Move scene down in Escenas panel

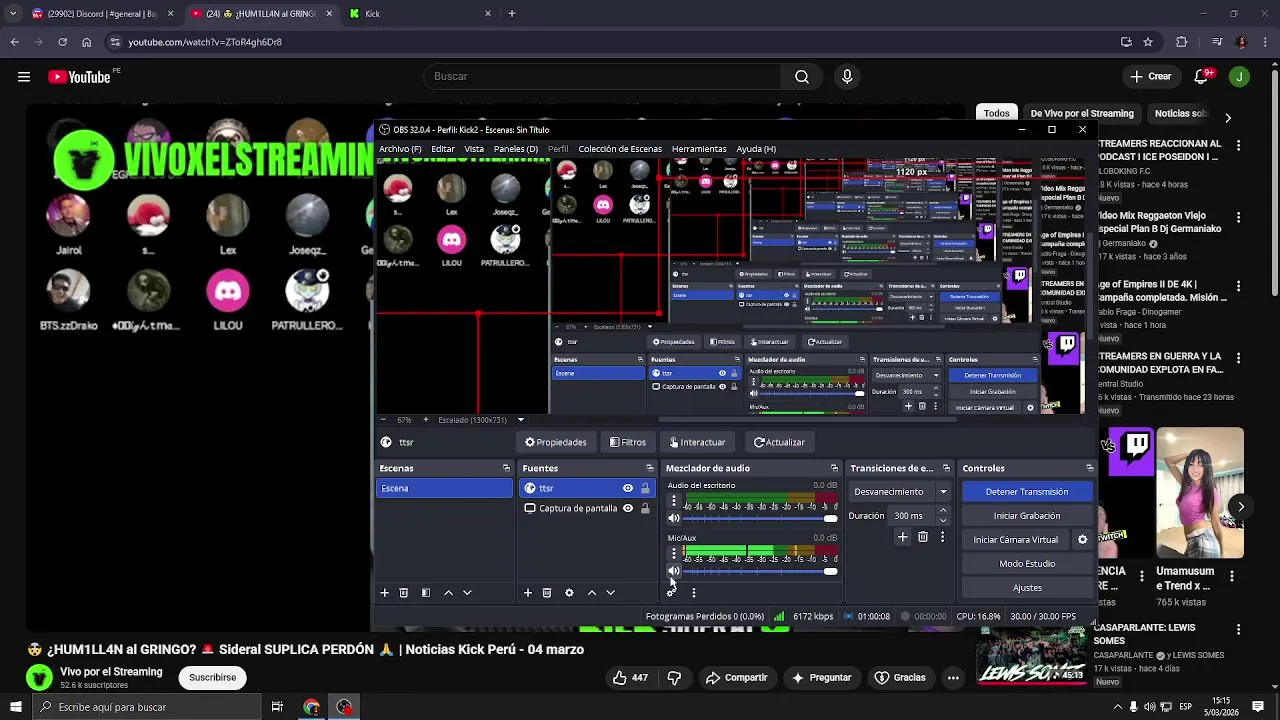(467, 593)
